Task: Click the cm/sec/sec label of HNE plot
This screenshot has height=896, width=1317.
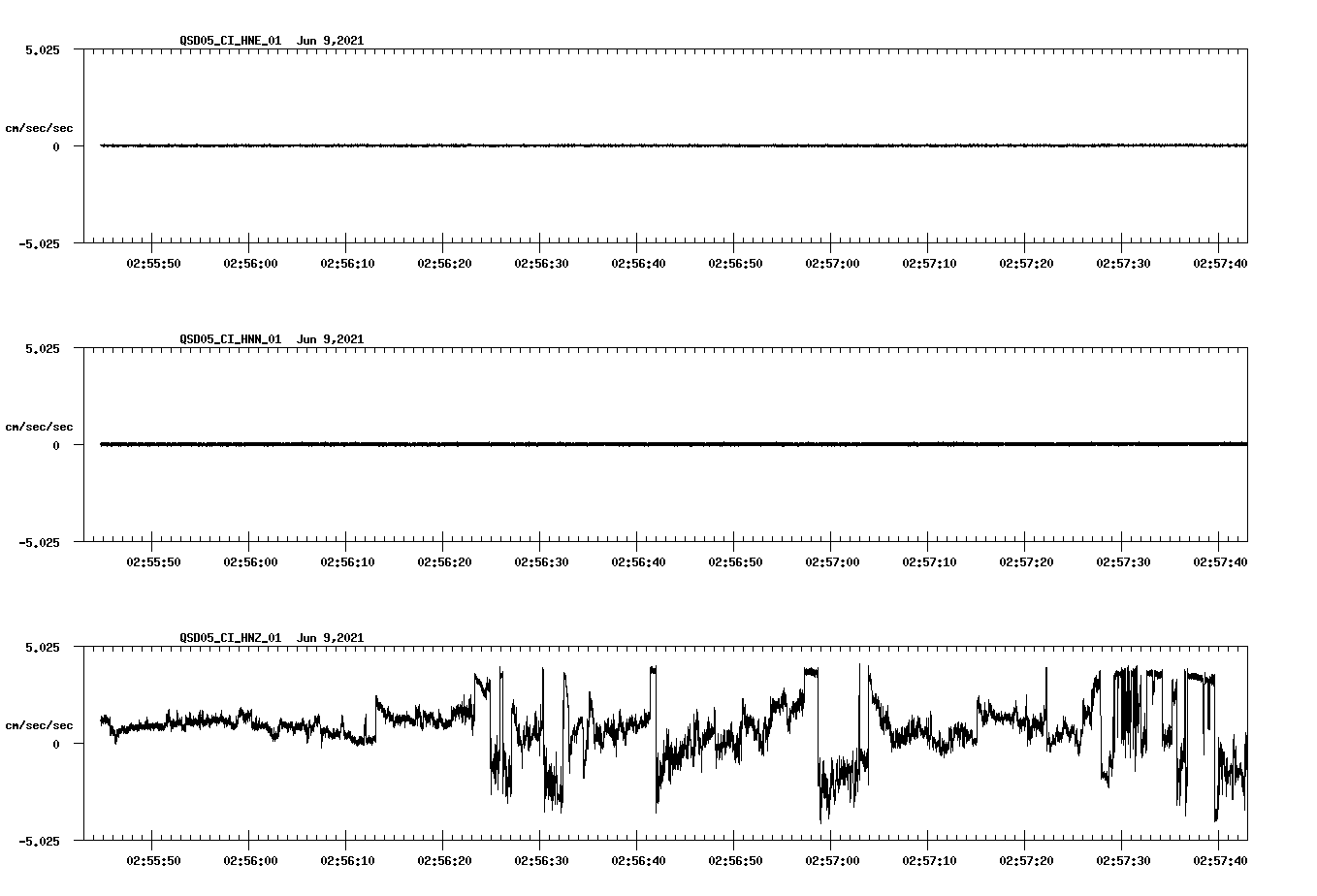Action: tap(39, 128)
